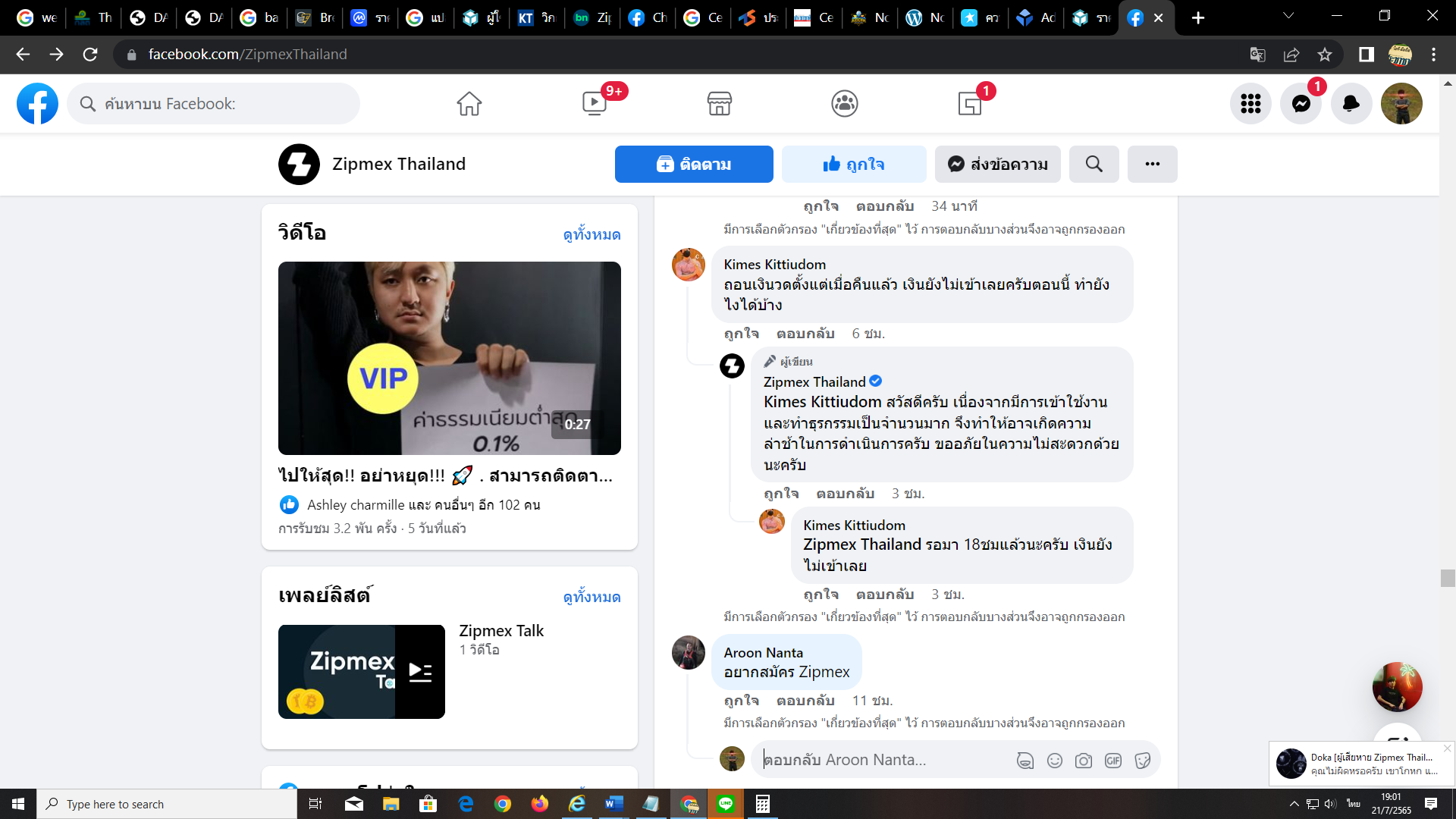Open LINE from the taskbar
The height and width of the screenshot is (819, 1456).
tap(726, 804)
